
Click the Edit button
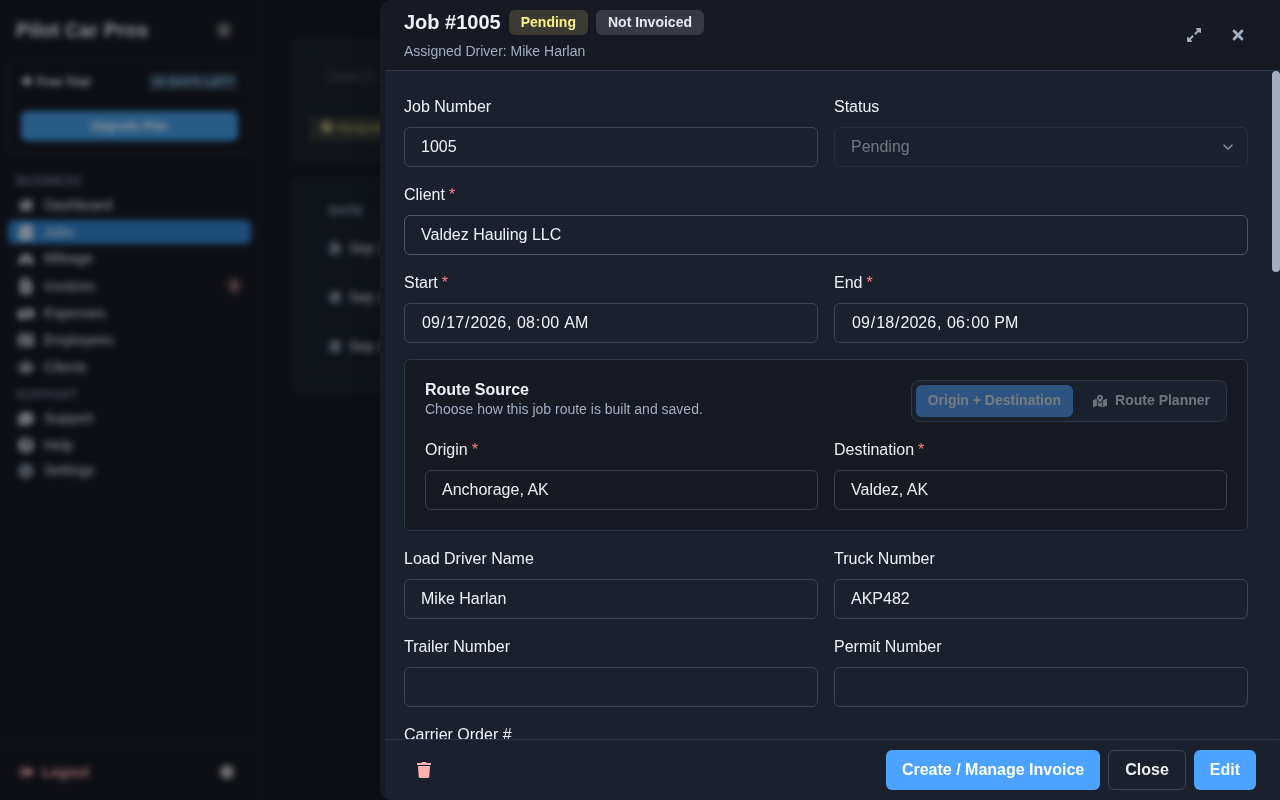[x=1225, y=770]
